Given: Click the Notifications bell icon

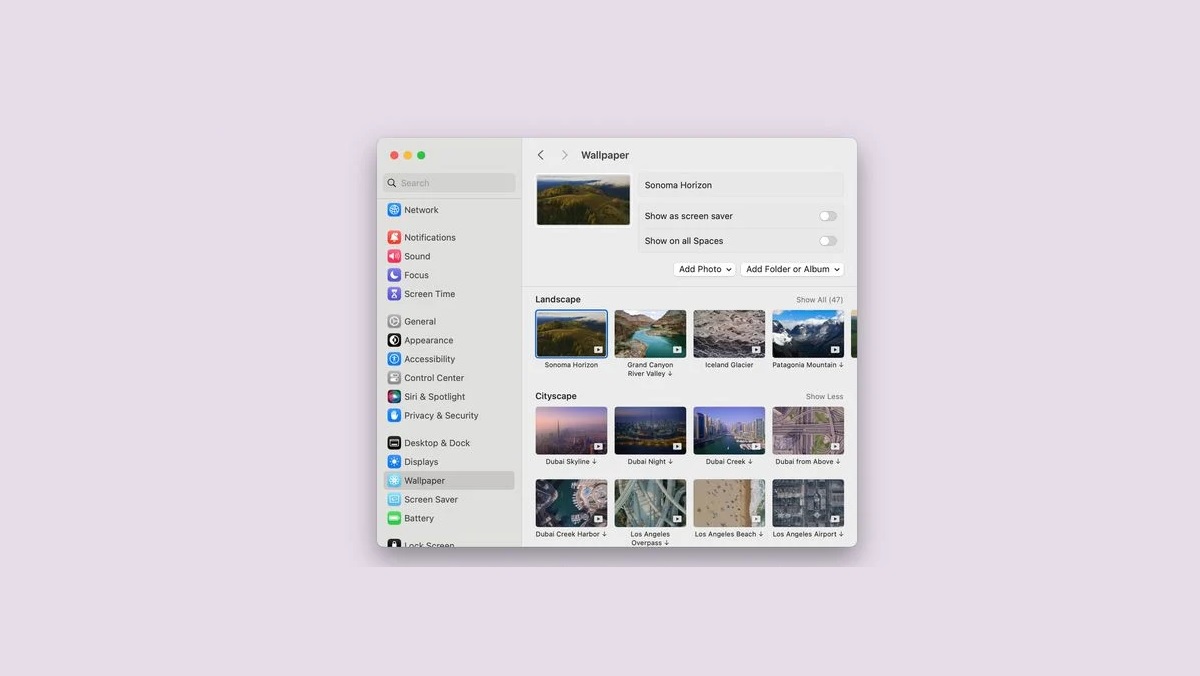Looking at the screenshot, I should point(394,238).
